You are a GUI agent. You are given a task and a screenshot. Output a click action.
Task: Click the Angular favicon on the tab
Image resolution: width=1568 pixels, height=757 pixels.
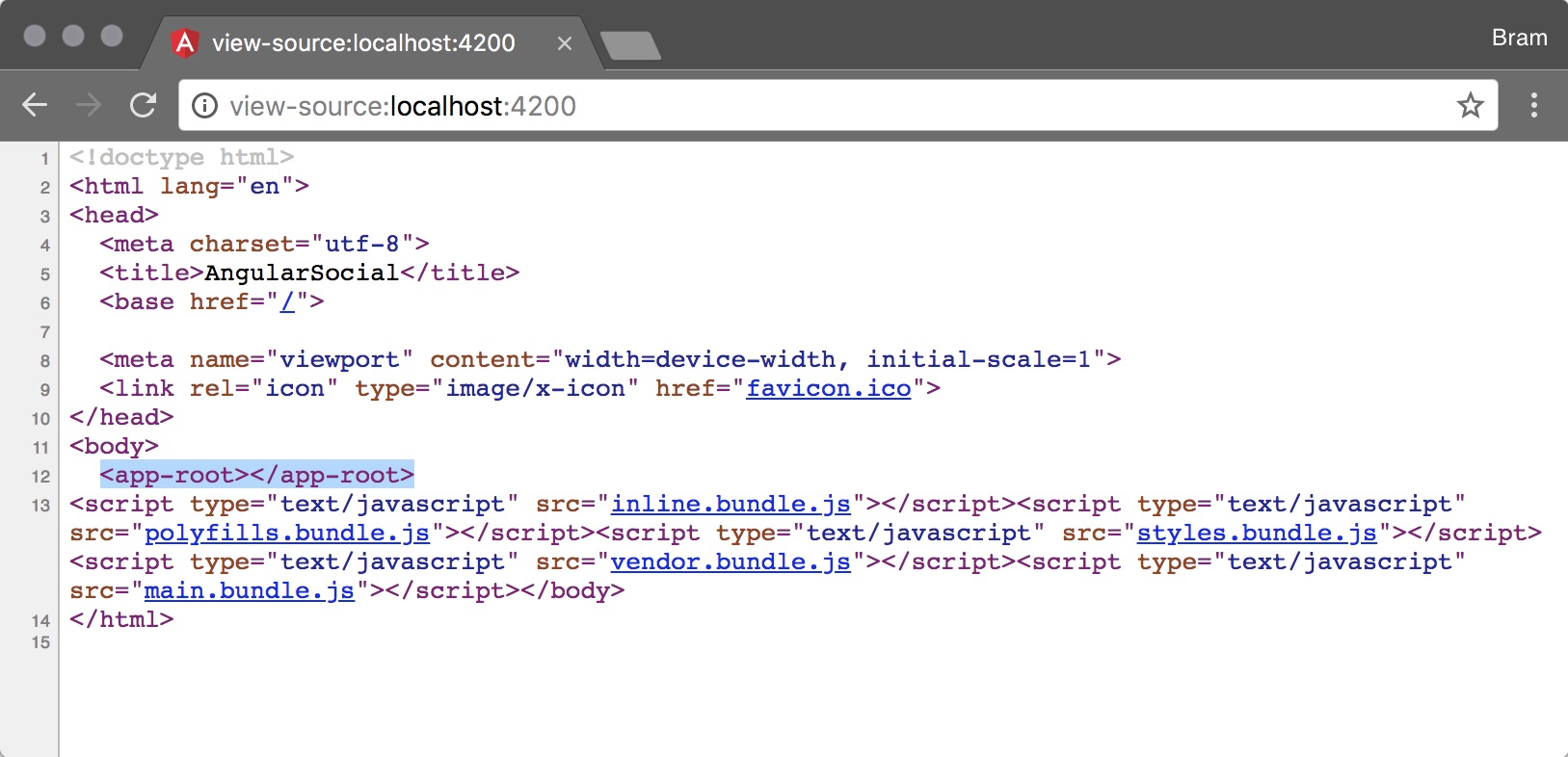click(x=185, y=42)
